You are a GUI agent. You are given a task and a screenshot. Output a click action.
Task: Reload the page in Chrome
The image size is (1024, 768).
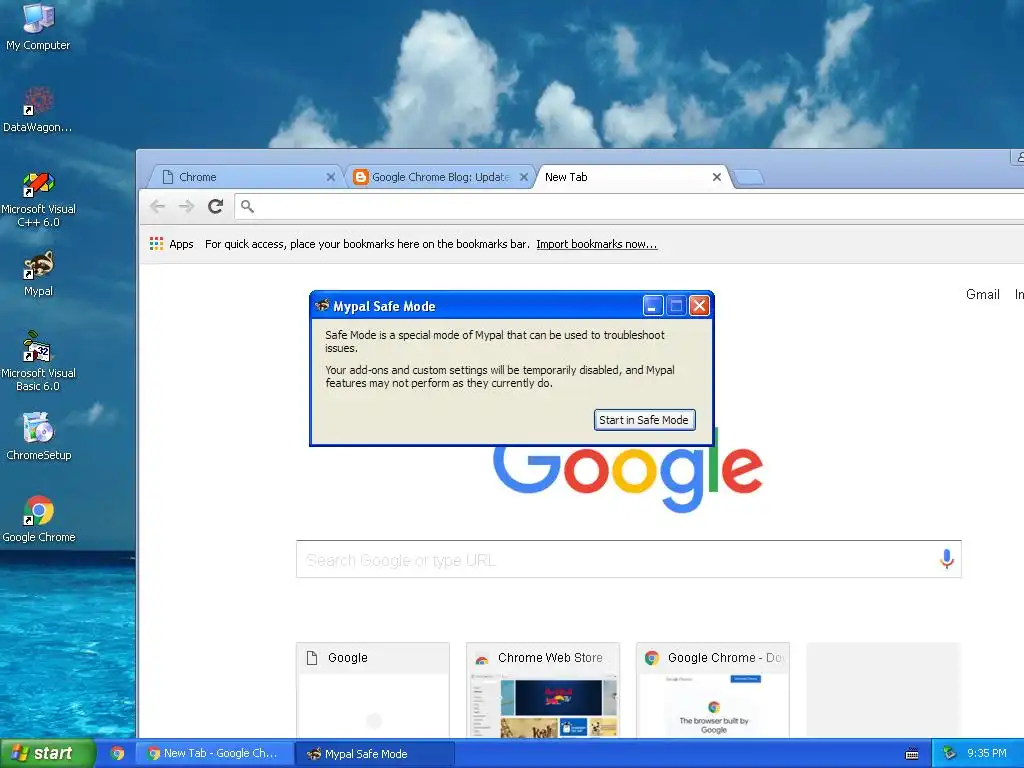(216, 207)
